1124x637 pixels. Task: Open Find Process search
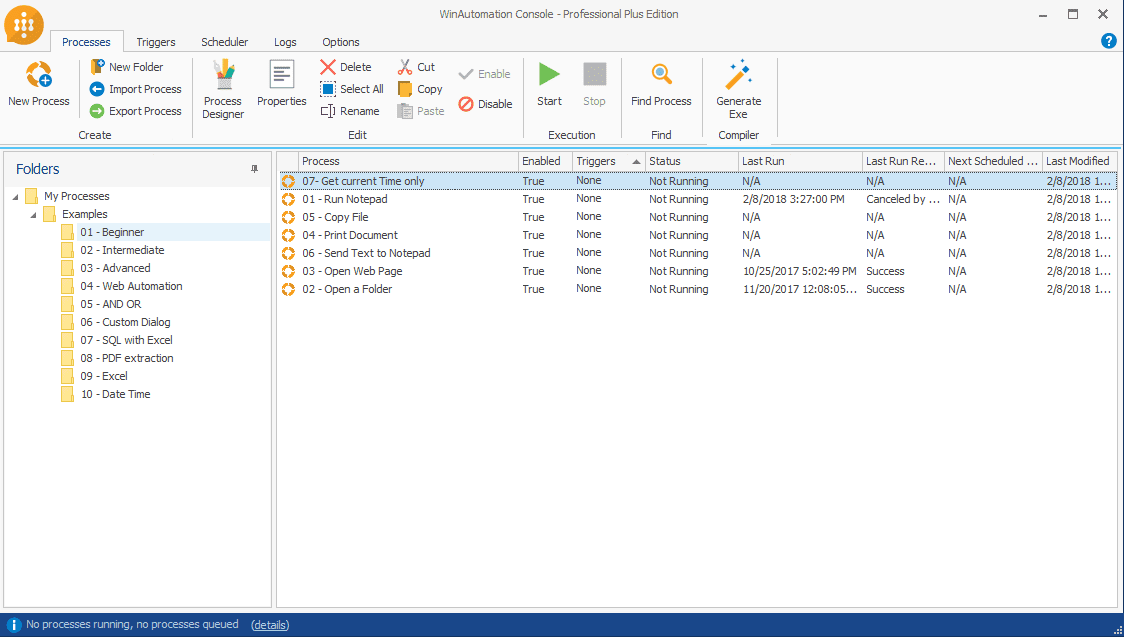661,85
